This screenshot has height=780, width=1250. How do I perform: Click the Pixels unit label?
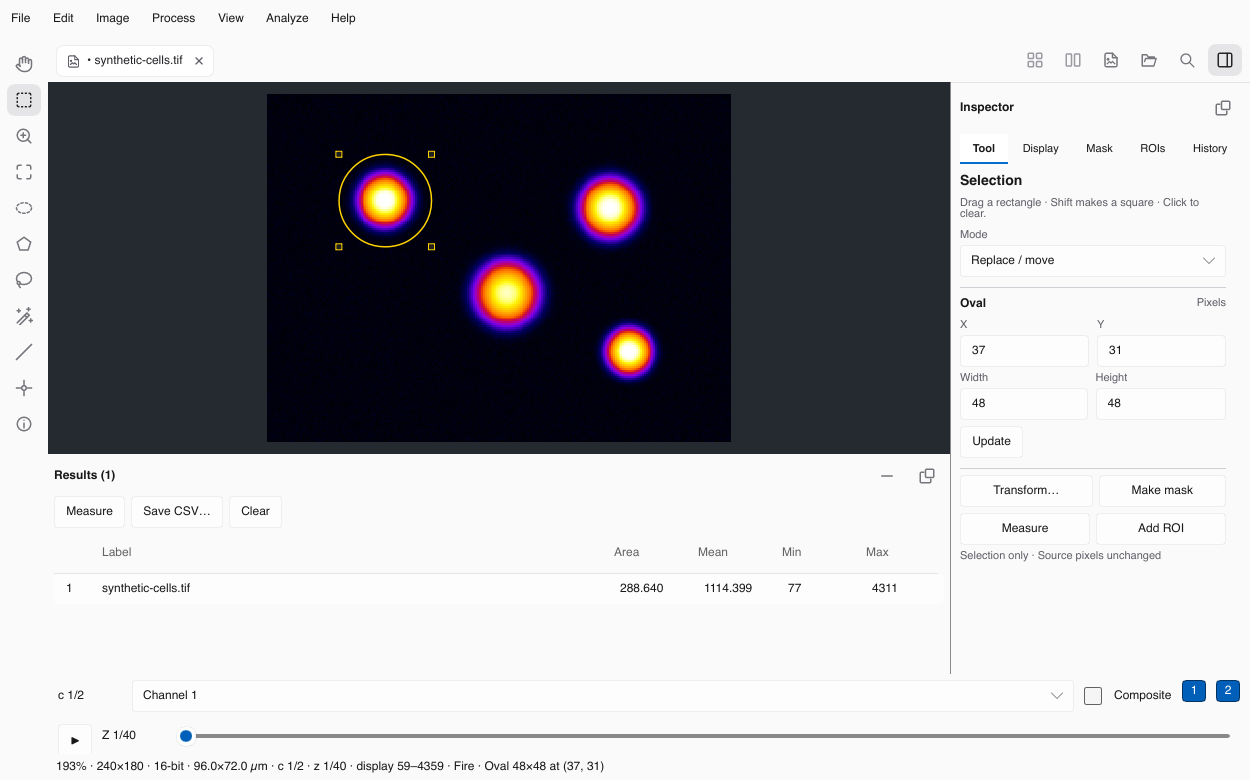1211,302
